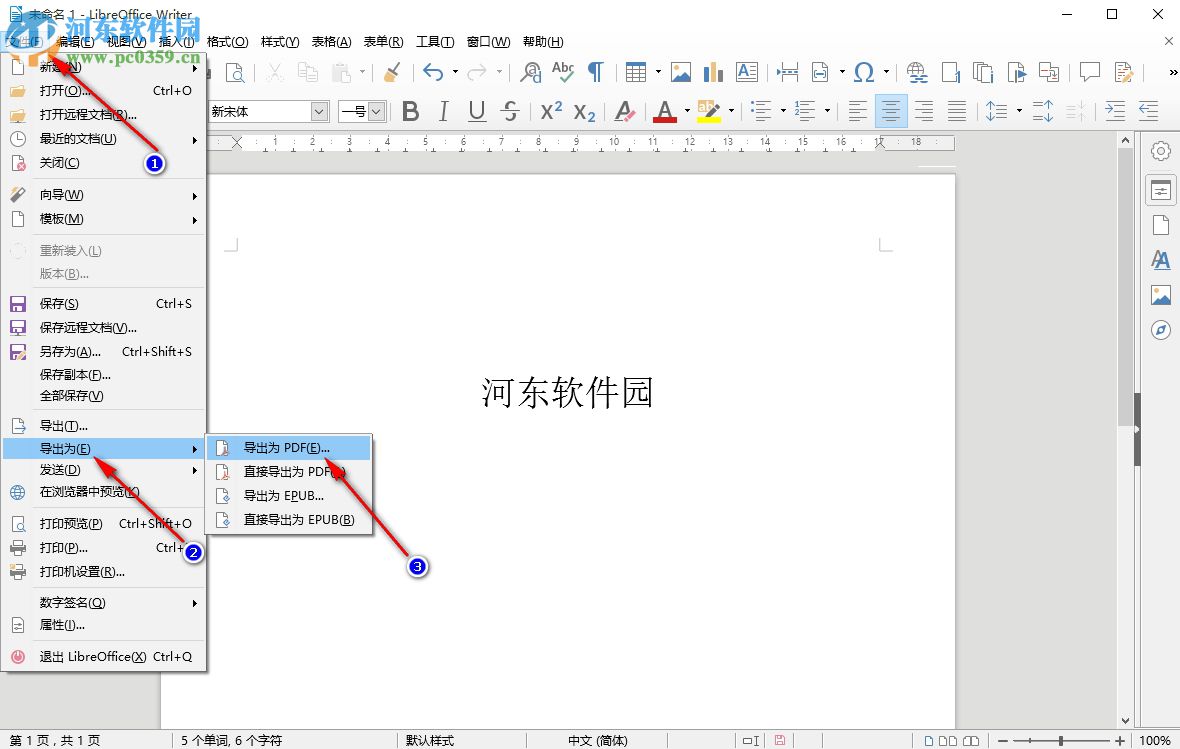
Task: Toggle center alignment for the paragraph
Action: point(890,111)
